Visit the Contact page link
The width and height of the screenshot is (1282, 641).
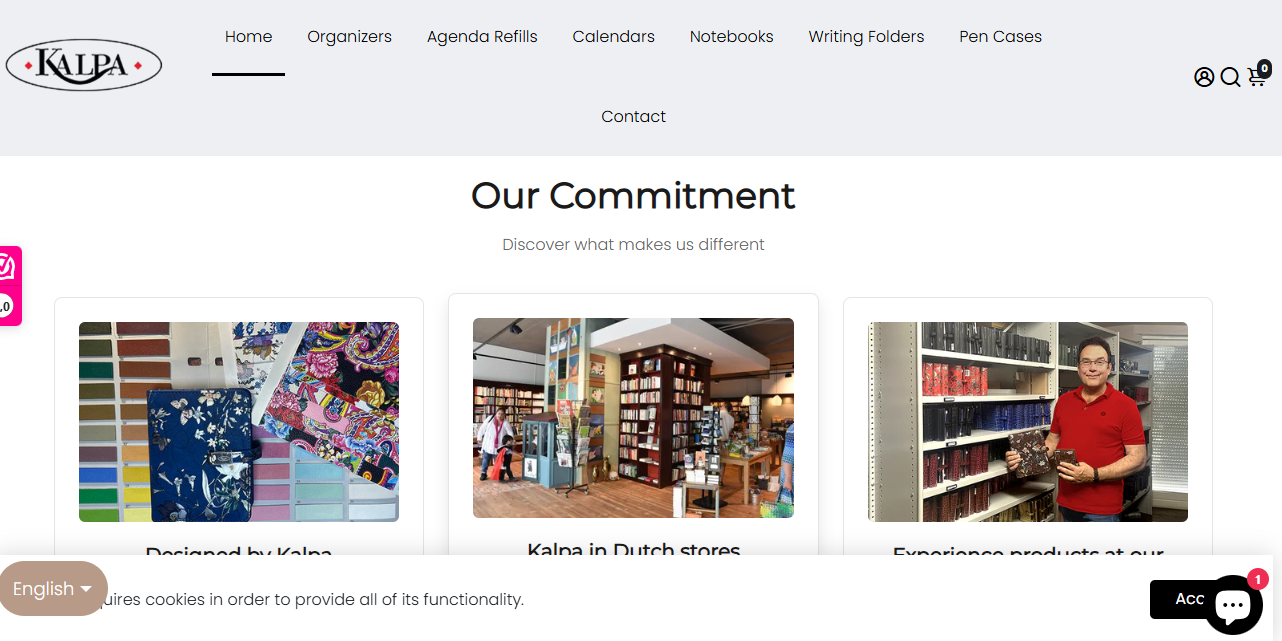coord(633,117)
